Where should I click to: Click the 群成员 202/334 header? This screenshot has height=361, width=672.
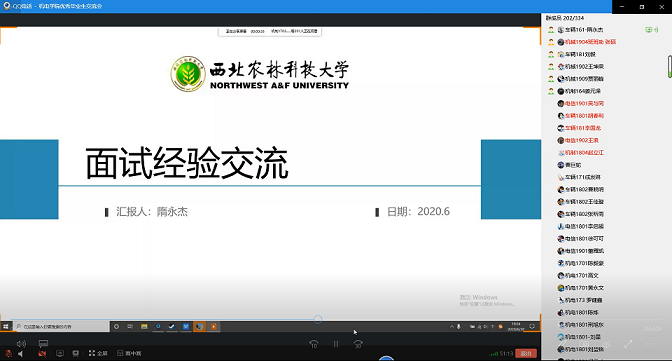[x=564, y=18]
